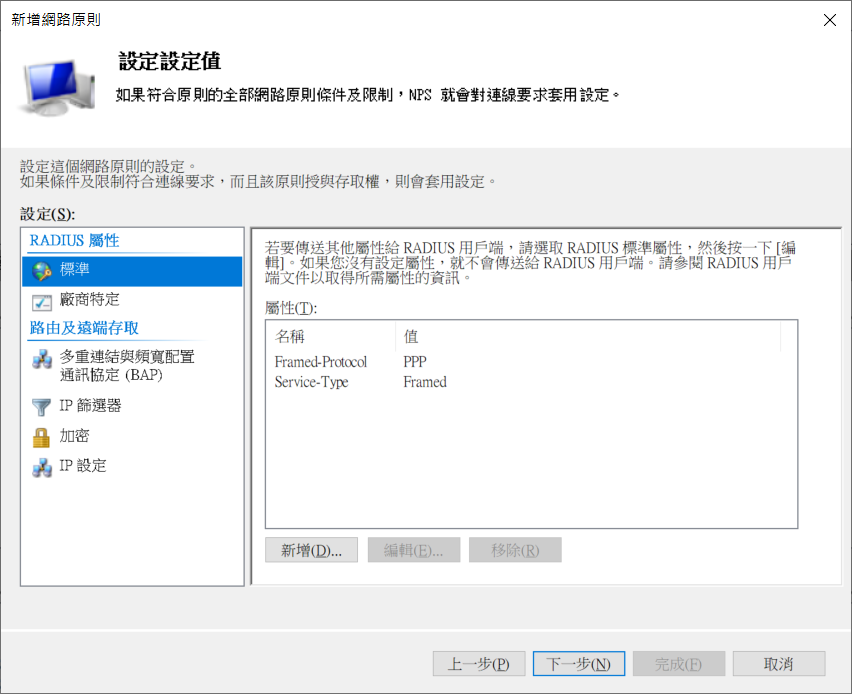Click the 加密 padlock icon
Screen dimensions: 852x694
[42, 437]
